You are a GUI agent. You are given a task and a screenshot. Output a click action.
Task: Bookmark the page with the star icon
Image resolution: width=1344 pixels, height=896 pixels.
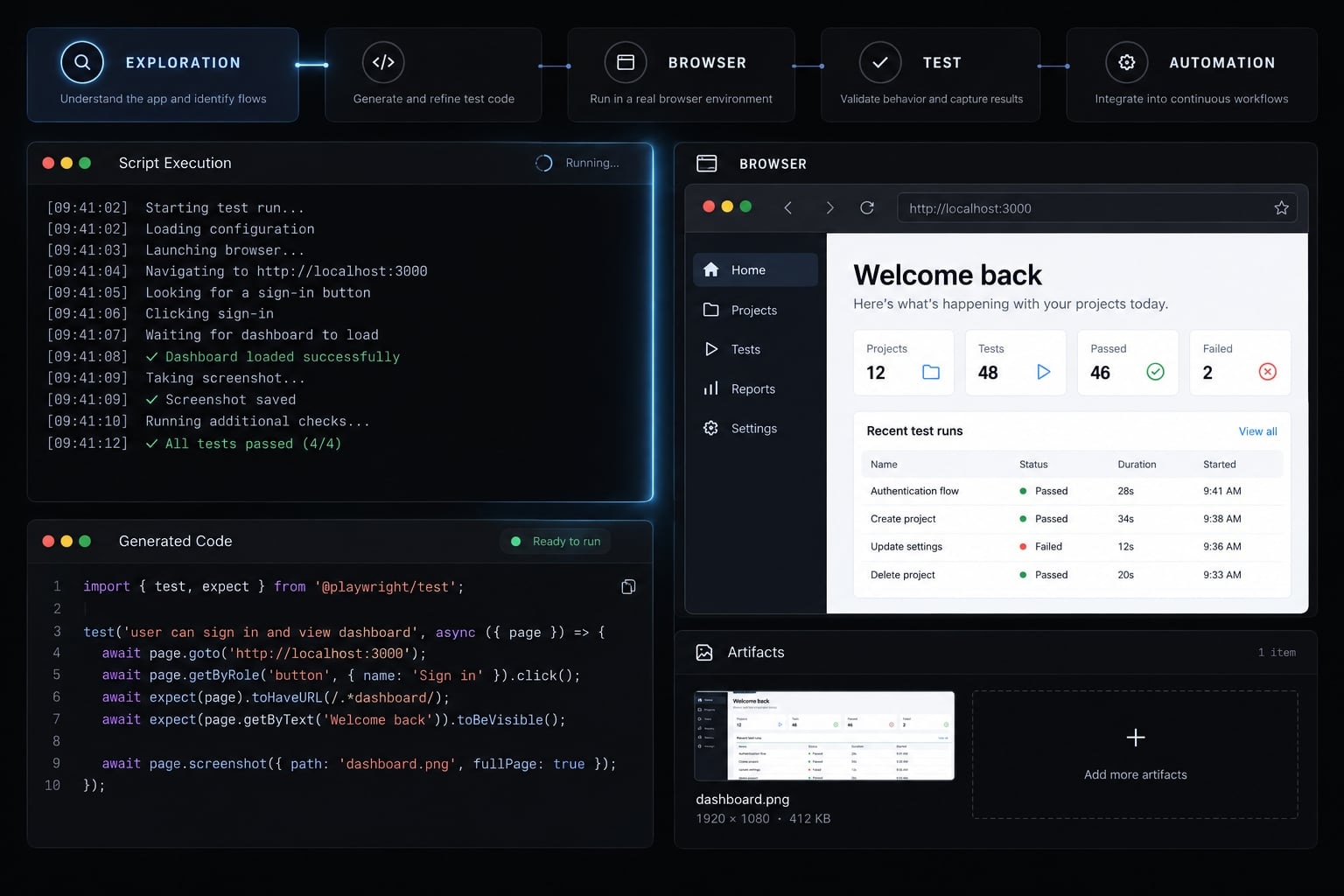(1281, 207)
